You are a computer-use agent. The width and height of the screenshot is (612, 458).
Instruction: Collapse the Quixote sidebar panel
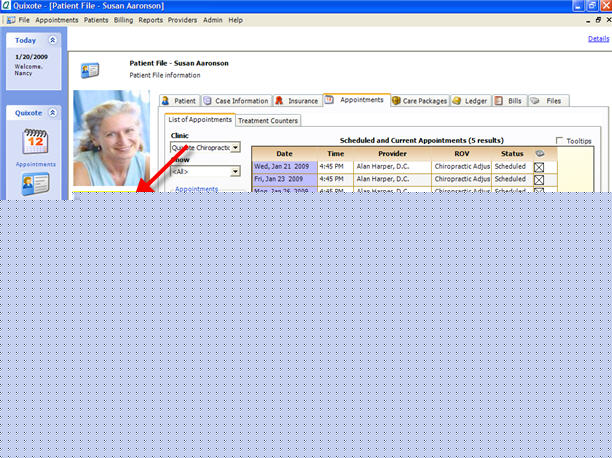(52, 113)
